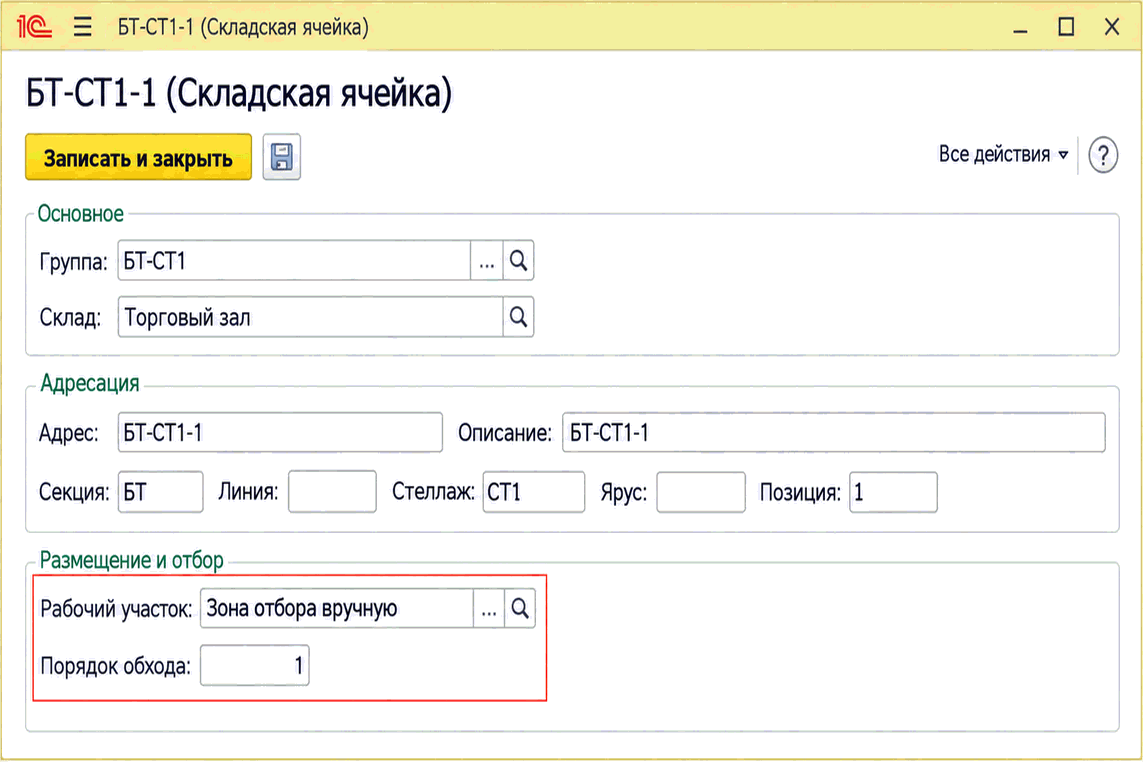
Task: Click into the Склад input field
Action: 311,316
